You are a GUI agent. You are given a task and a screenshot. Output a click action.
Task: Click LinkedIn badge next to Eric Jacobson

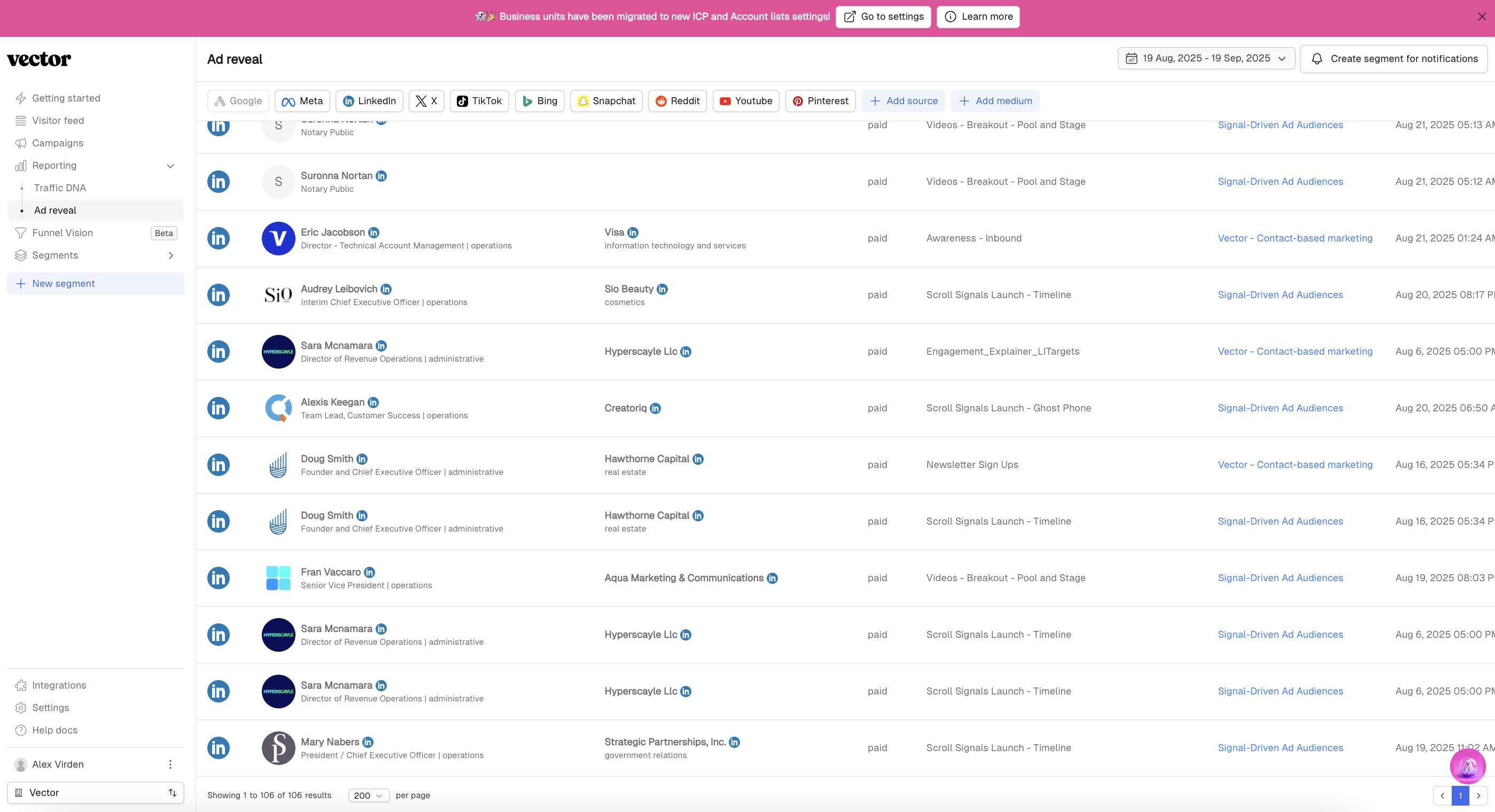pos(374,233)
